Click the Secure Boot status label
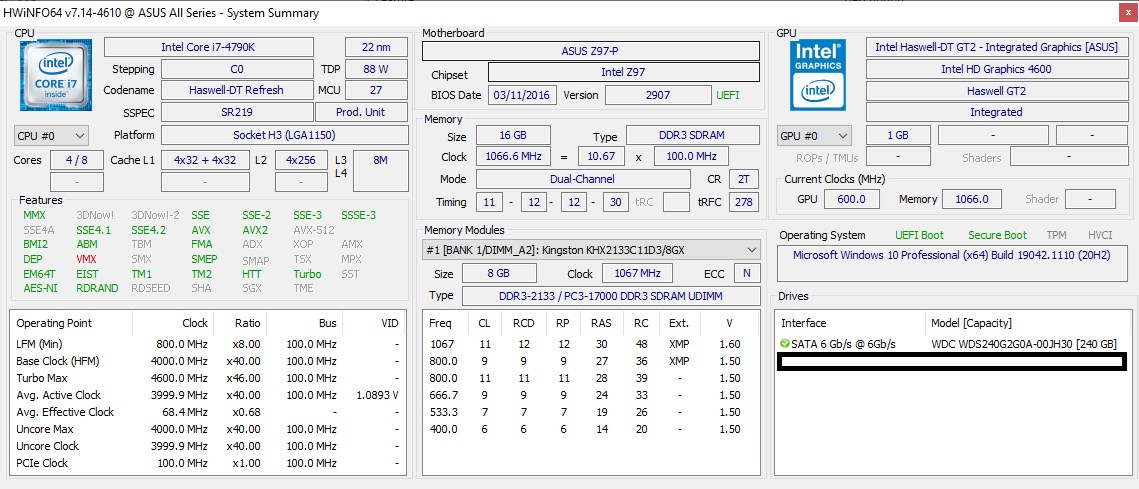This screenshot has width=1139, height=489. coord(997,235)
